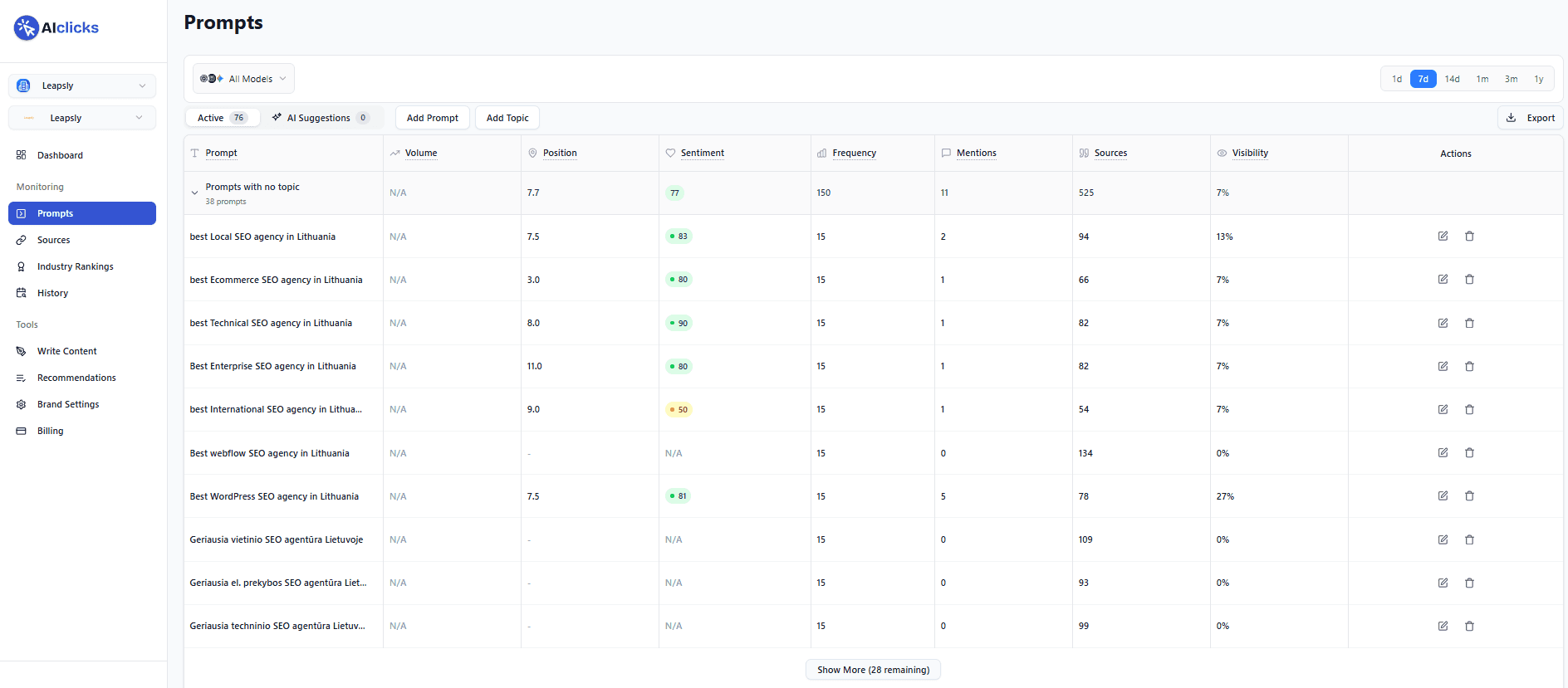Delete the 'best Ecommerce SEO agency in Lithuania' prompt
1568x688 pixels.
pos(1469,280)
